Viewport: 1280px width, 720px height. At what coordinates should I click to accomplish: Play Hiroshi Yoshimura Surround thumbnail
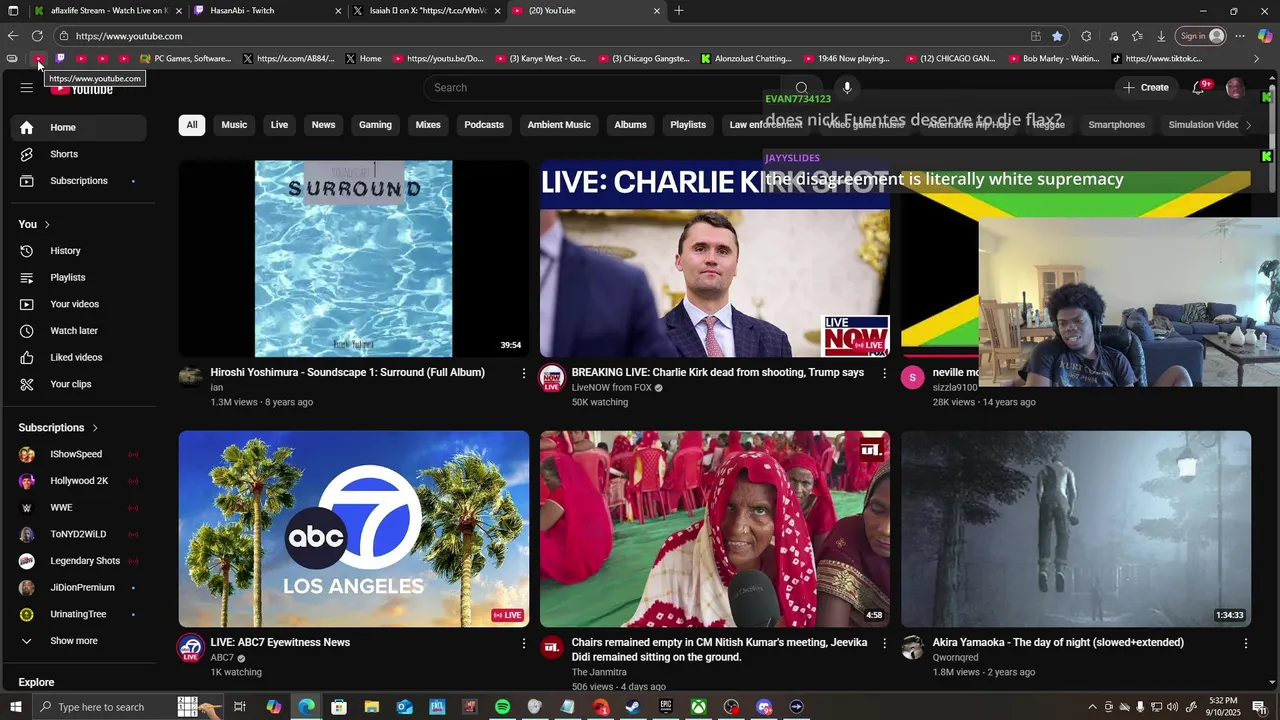coord(354,259)
